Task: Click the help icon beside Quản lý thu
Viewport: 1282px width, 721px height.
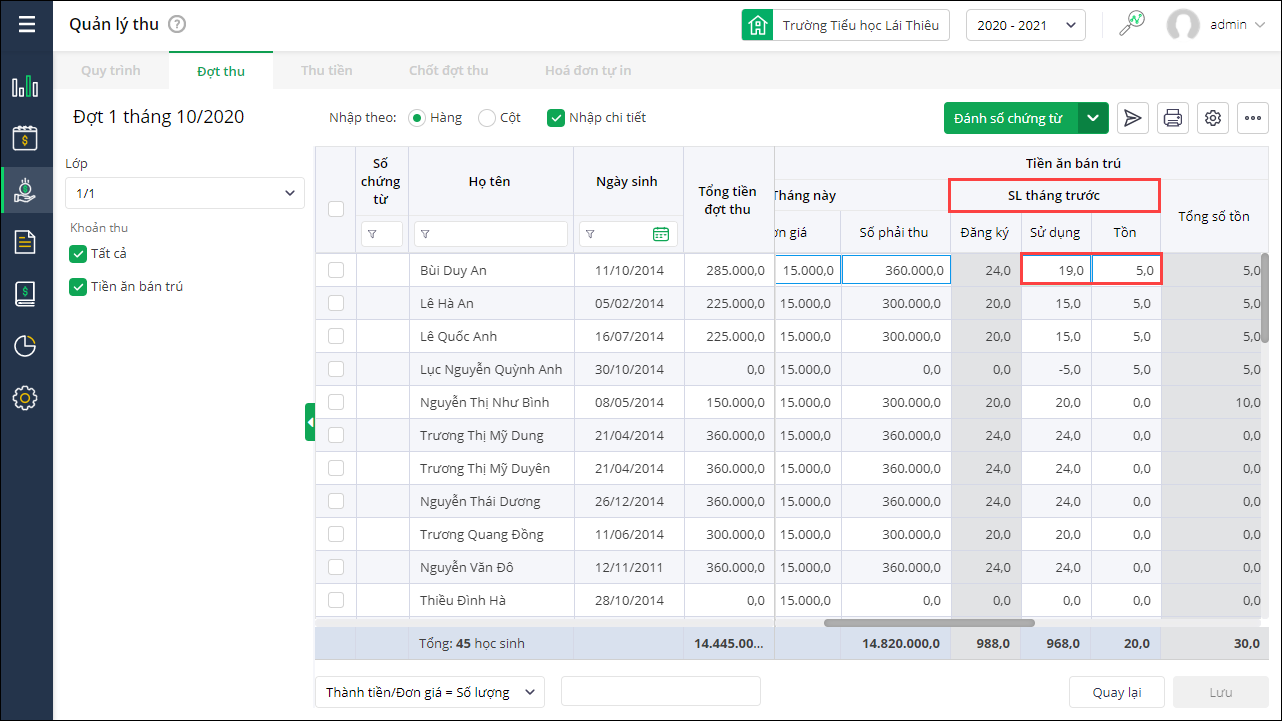Action: pos(177,25)
